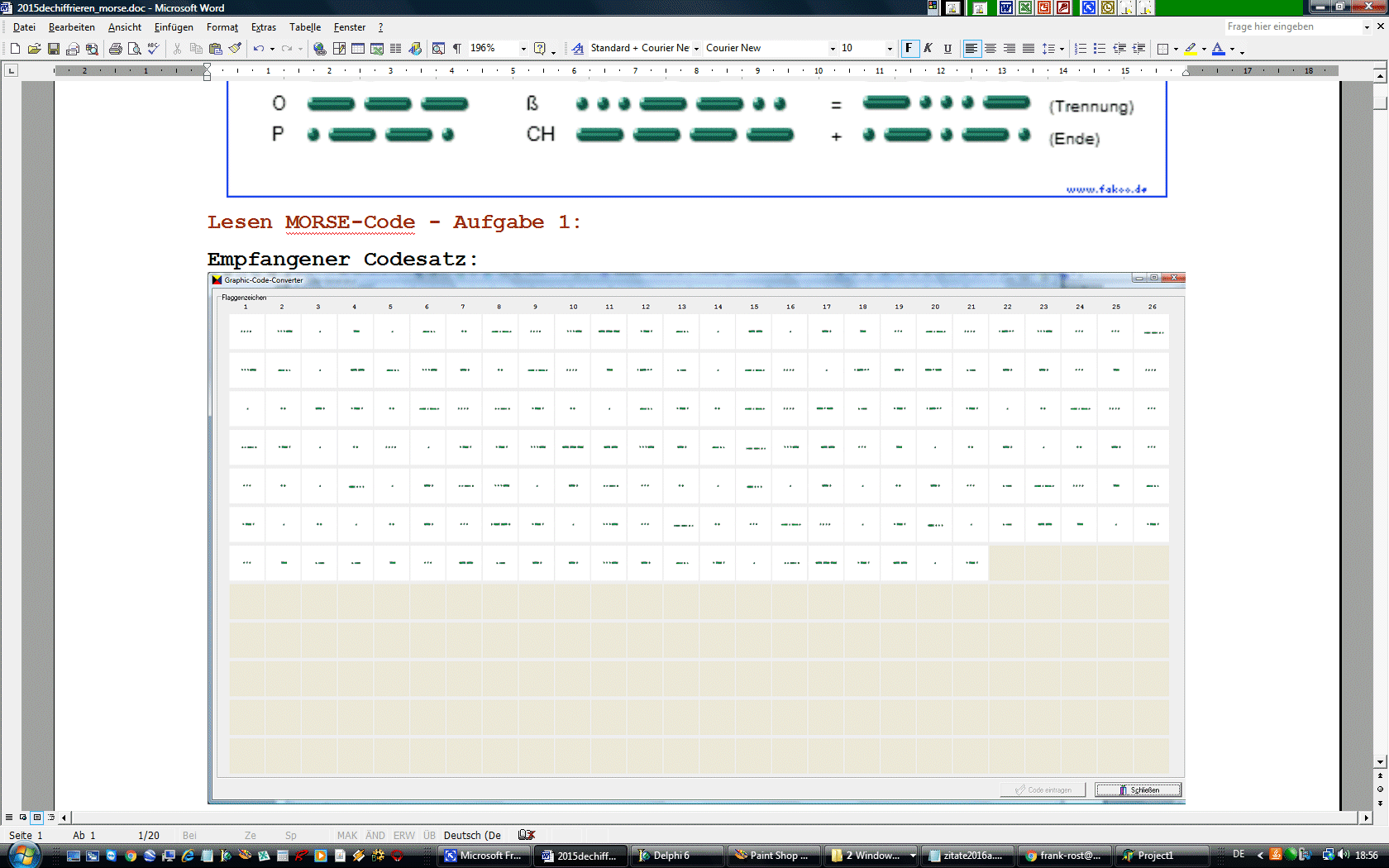The width and height of the screenshot is (1389, 868).
Task: Insert a table with the table icon
Action: pos(358,49)
